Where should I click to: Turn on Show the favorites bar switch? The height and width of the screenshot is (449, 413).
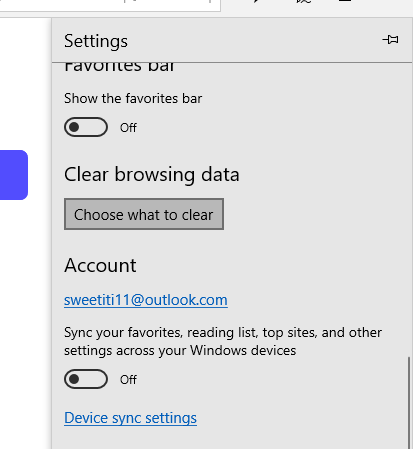[x=86, y=127]
